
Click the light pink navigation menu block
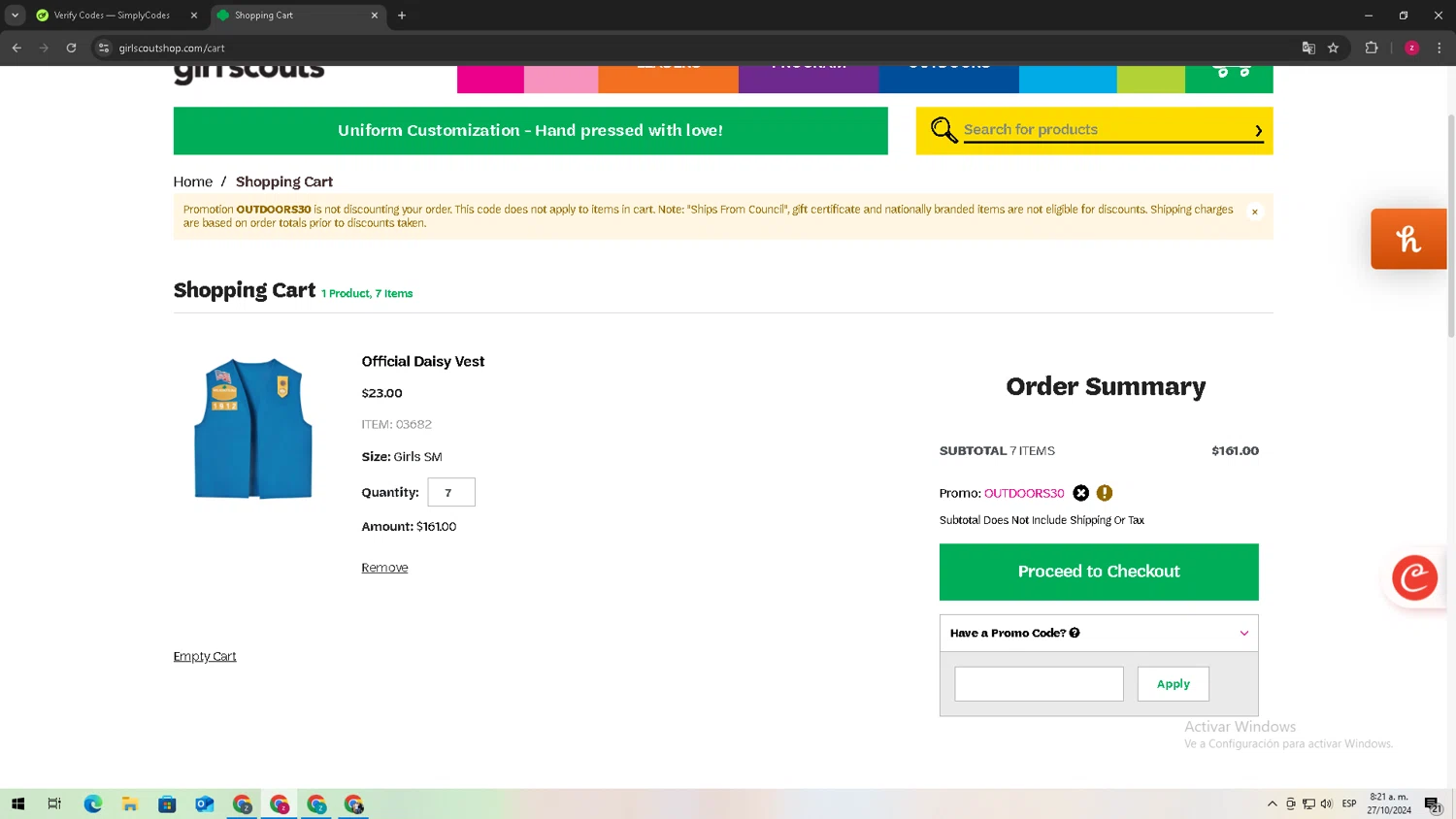pyautogui.click(x=561, y=80)
